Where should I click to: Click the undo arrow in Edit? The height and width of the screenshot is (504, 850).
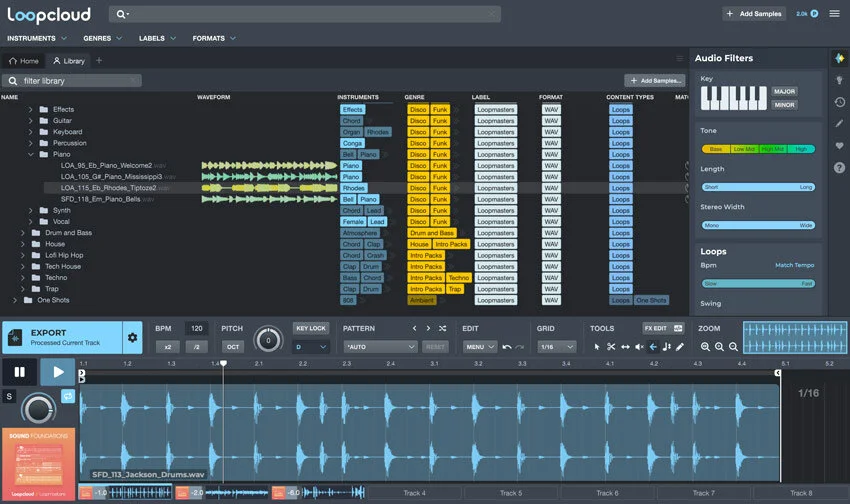tap(507, 347)
